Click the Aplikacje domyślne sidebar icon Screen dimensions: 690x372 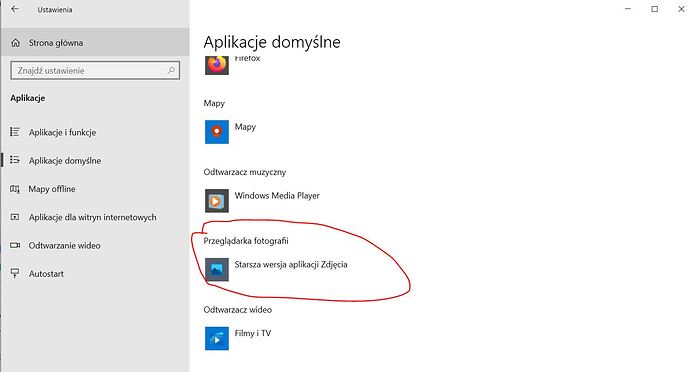(x=15, y=160)
